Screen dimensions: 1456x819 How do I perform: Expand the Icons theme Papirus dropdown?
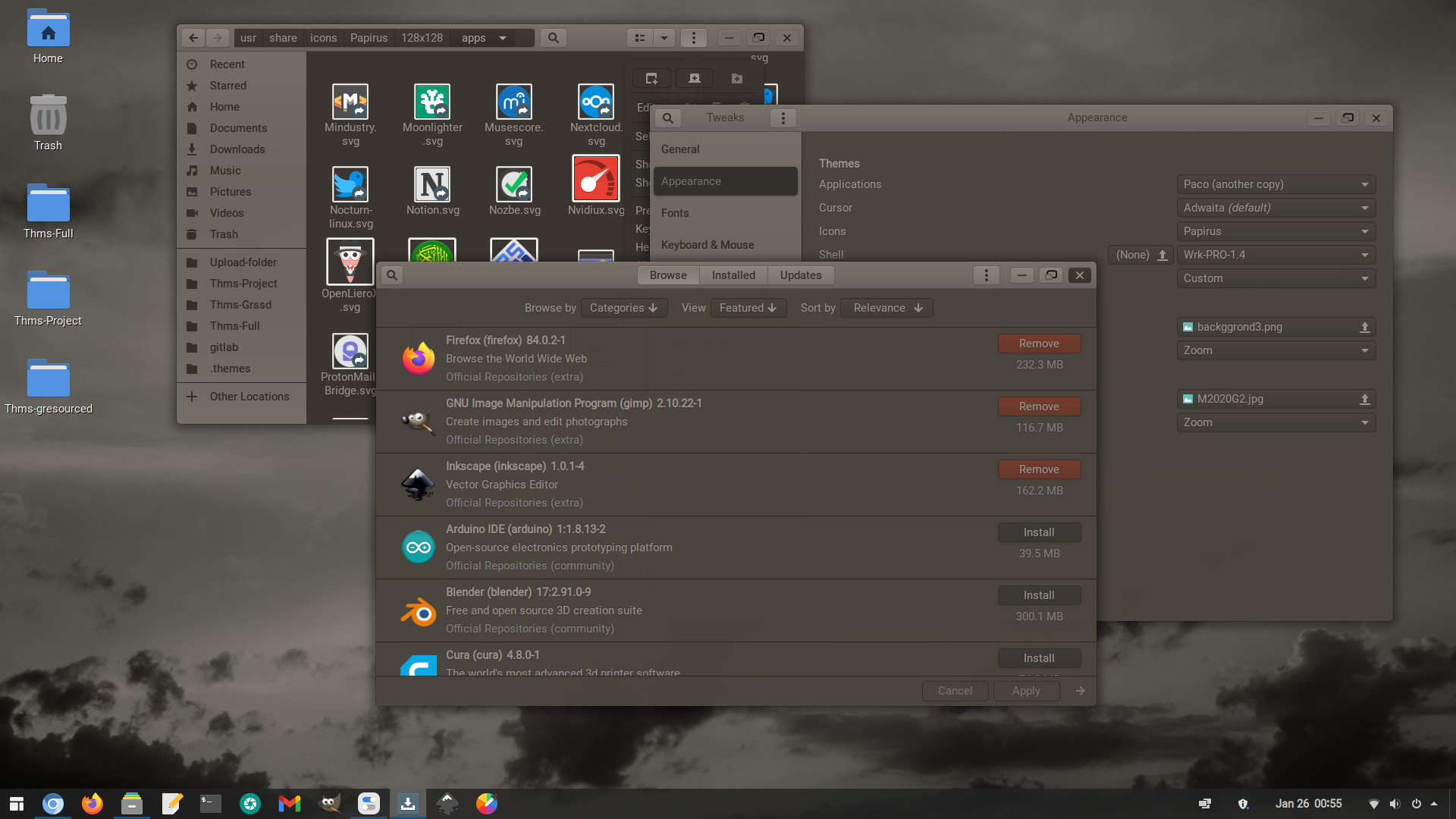(1276, 231)
